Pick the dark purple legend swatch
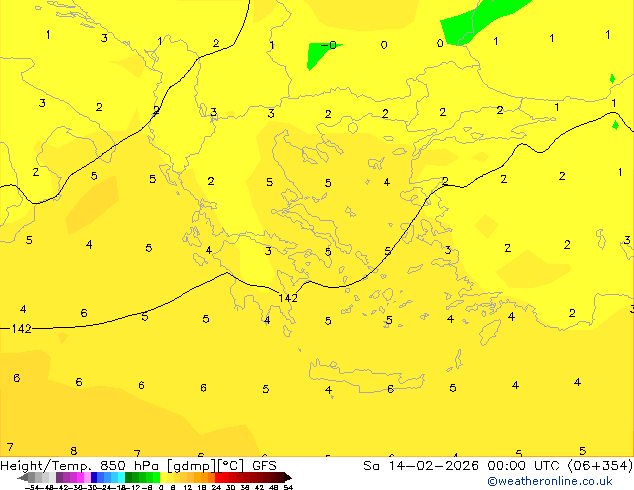Screen dimensions: 634x490 pos(59,477)
